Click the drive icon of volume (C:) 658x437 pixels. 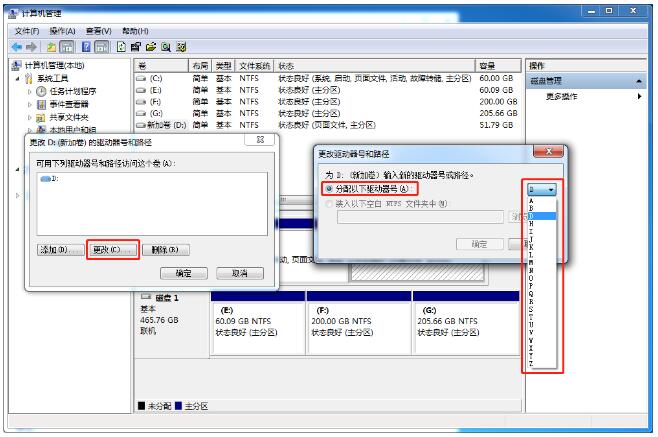141,79
